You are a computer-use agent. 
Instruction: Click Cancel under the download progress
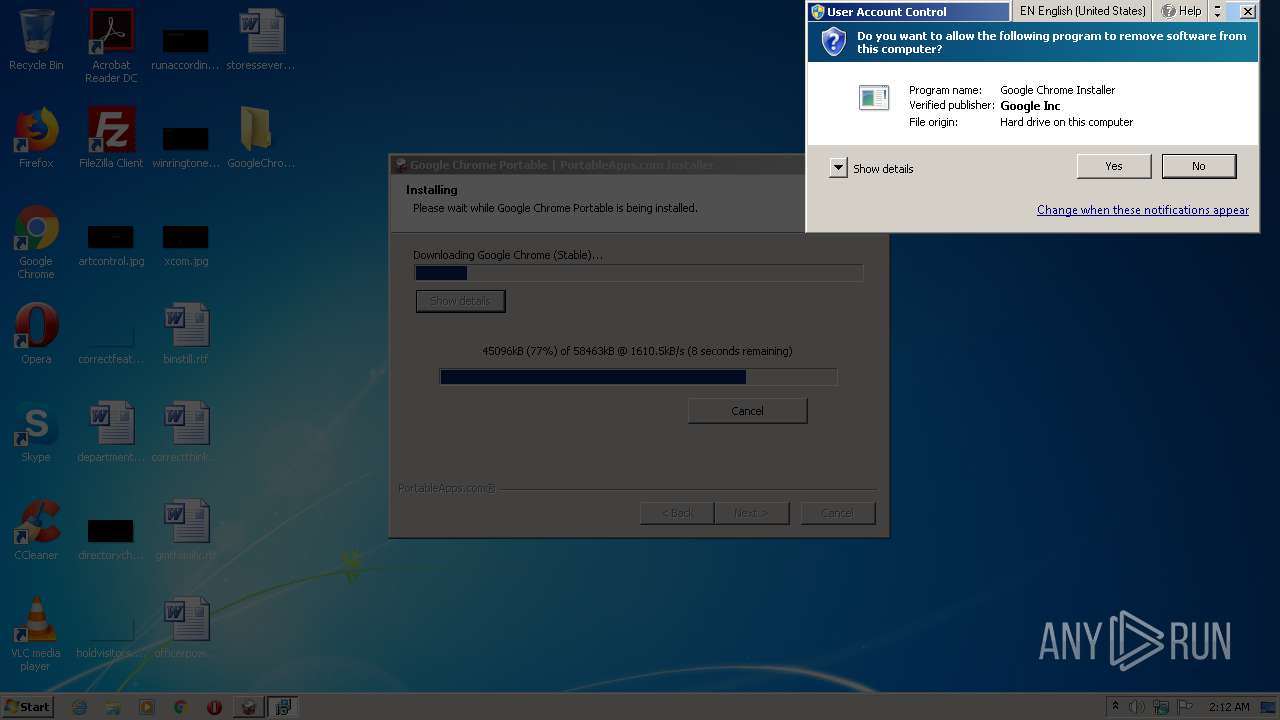747,411
